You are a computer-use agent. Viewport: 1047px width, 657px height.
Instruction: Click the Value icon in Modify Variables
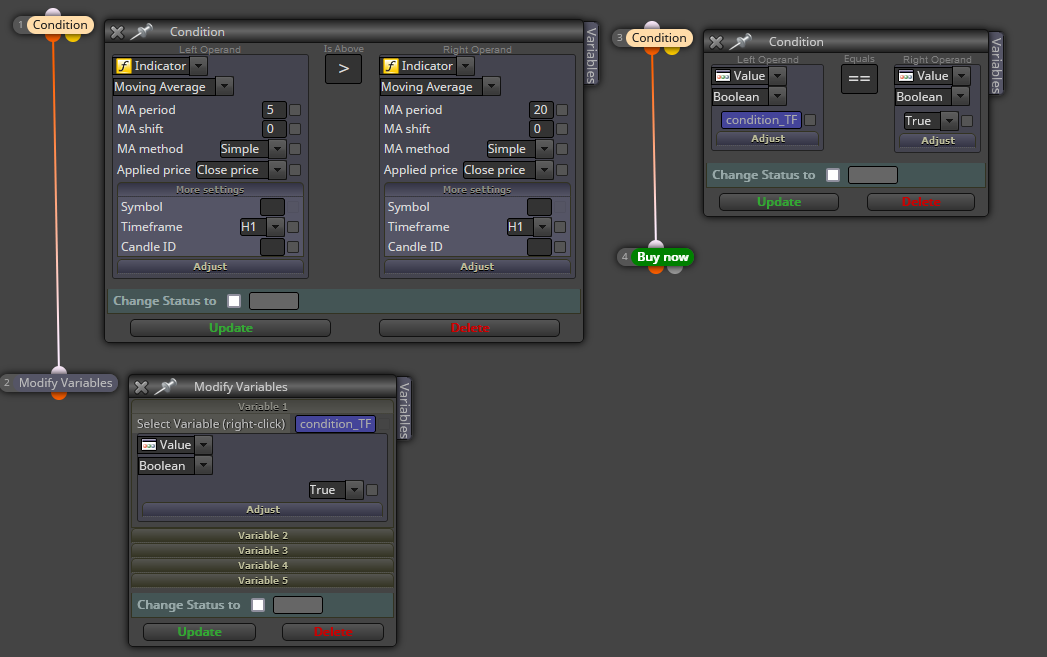point(149,445)
